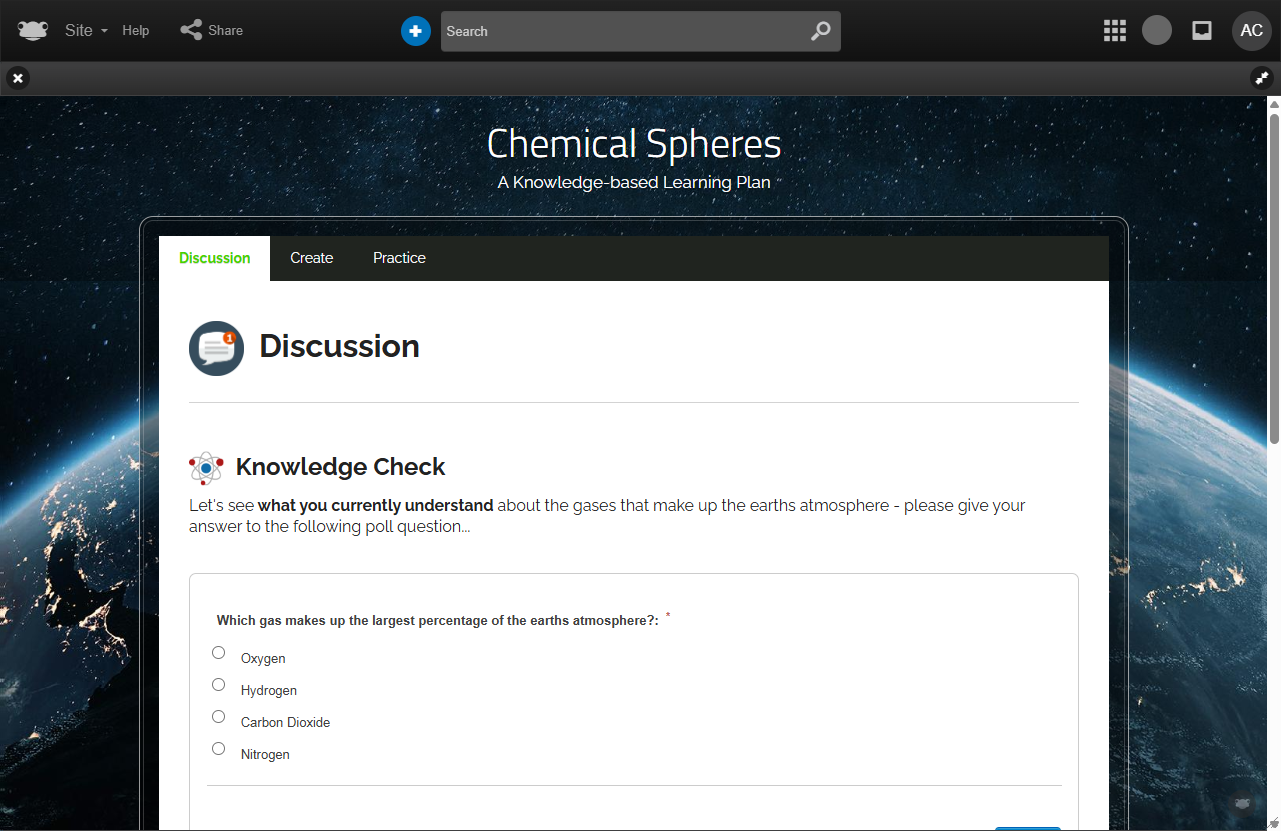Click the search magnifier icon

pos(820,31)
